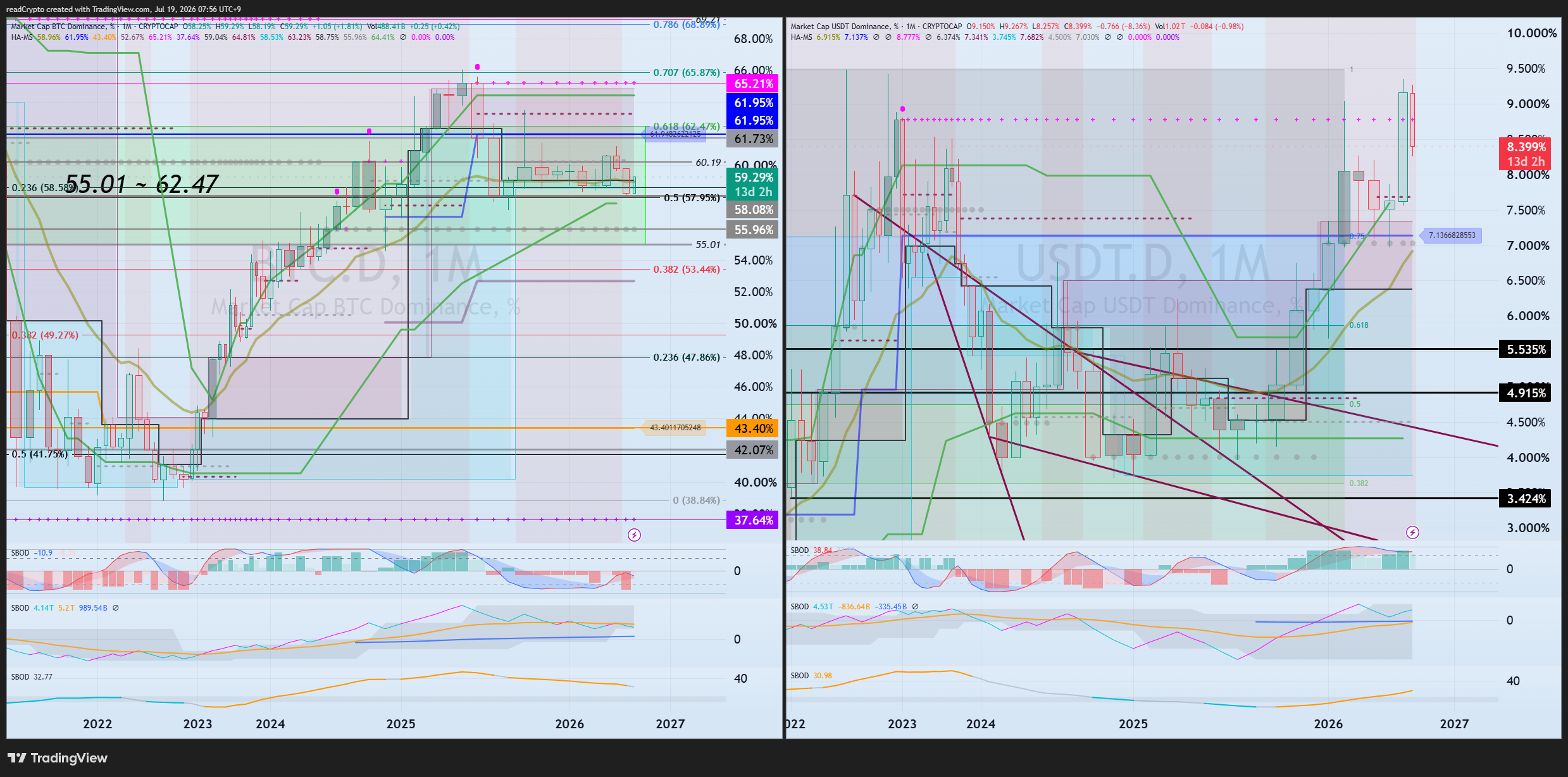1568x777 pixels.
Task: Select the 0.382 (53.44%) Fibonacci label
Action: click(x=687, y=270)
